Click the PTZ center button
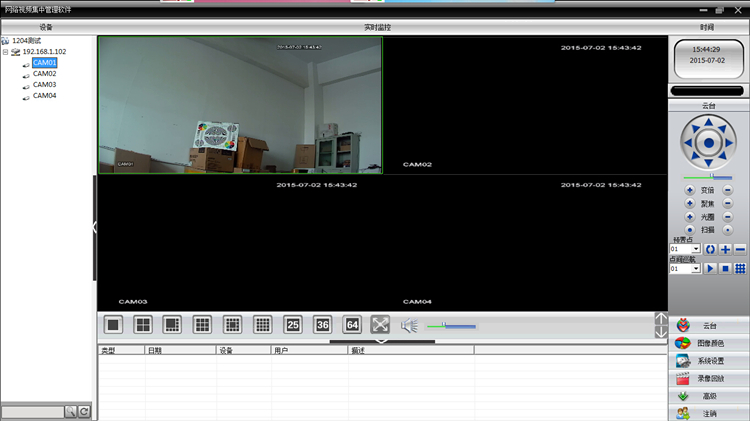 (x=708, y=143)
